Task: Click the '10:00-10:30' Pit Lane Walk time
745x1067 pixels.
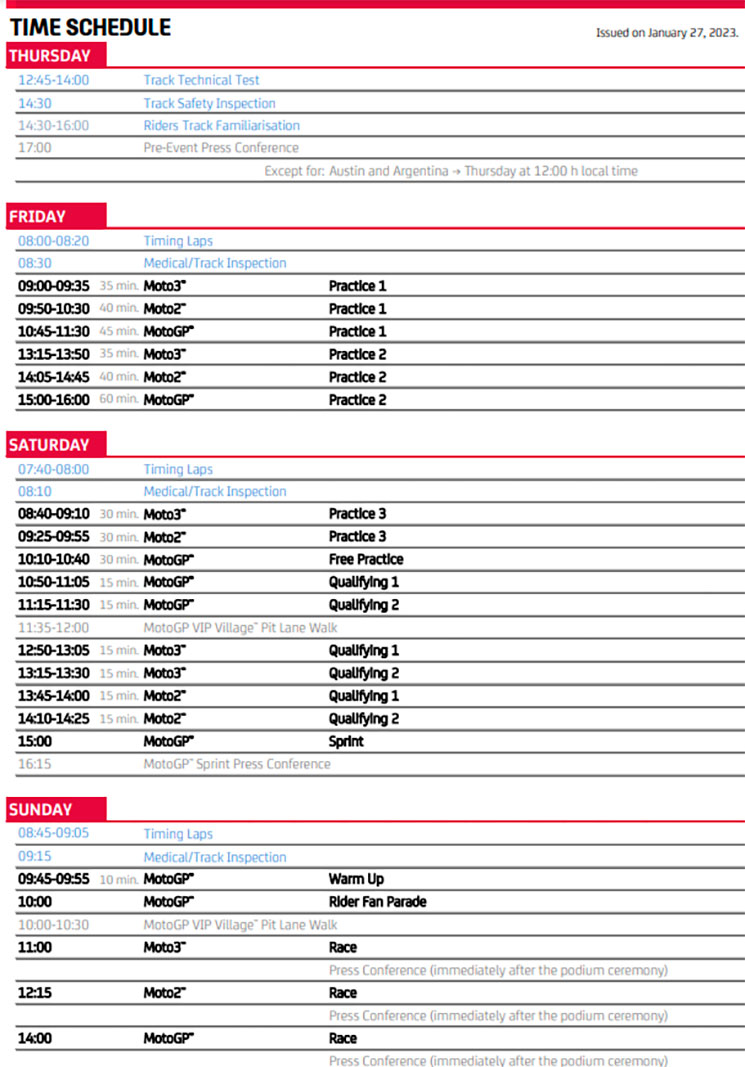Action: tap(53, 925)
